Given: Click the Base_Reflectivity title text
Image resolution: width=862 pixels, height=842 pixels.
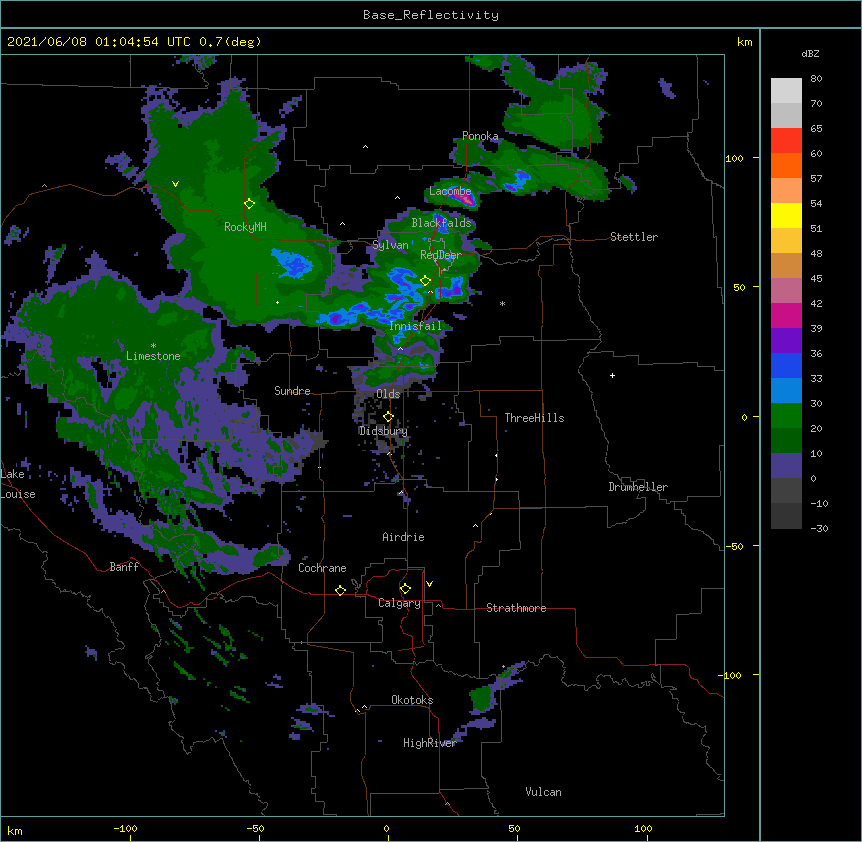Looking at the screenshot, I should point(431,15).
